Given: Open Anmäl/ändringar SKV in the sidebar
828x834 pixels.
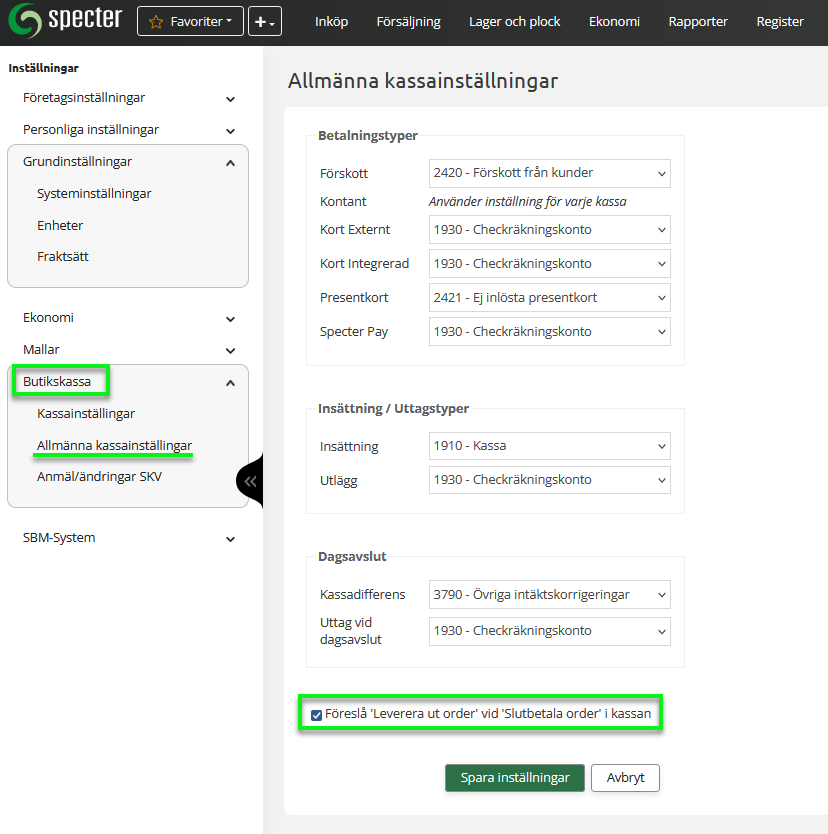Looking at the screenshot, I should click(x=99, y=477).
